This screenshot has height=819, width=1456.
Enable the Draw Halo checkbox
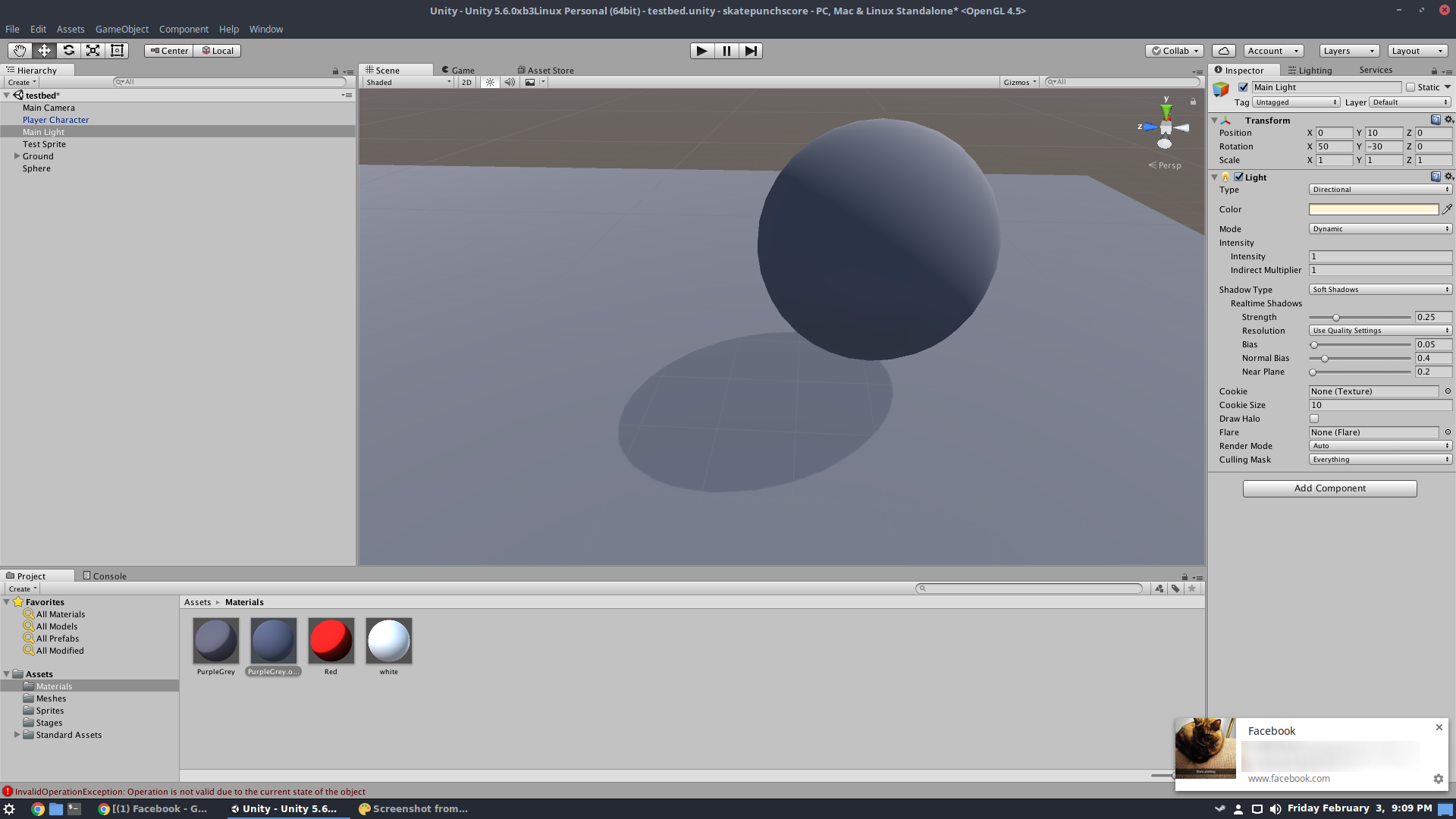1314,419
